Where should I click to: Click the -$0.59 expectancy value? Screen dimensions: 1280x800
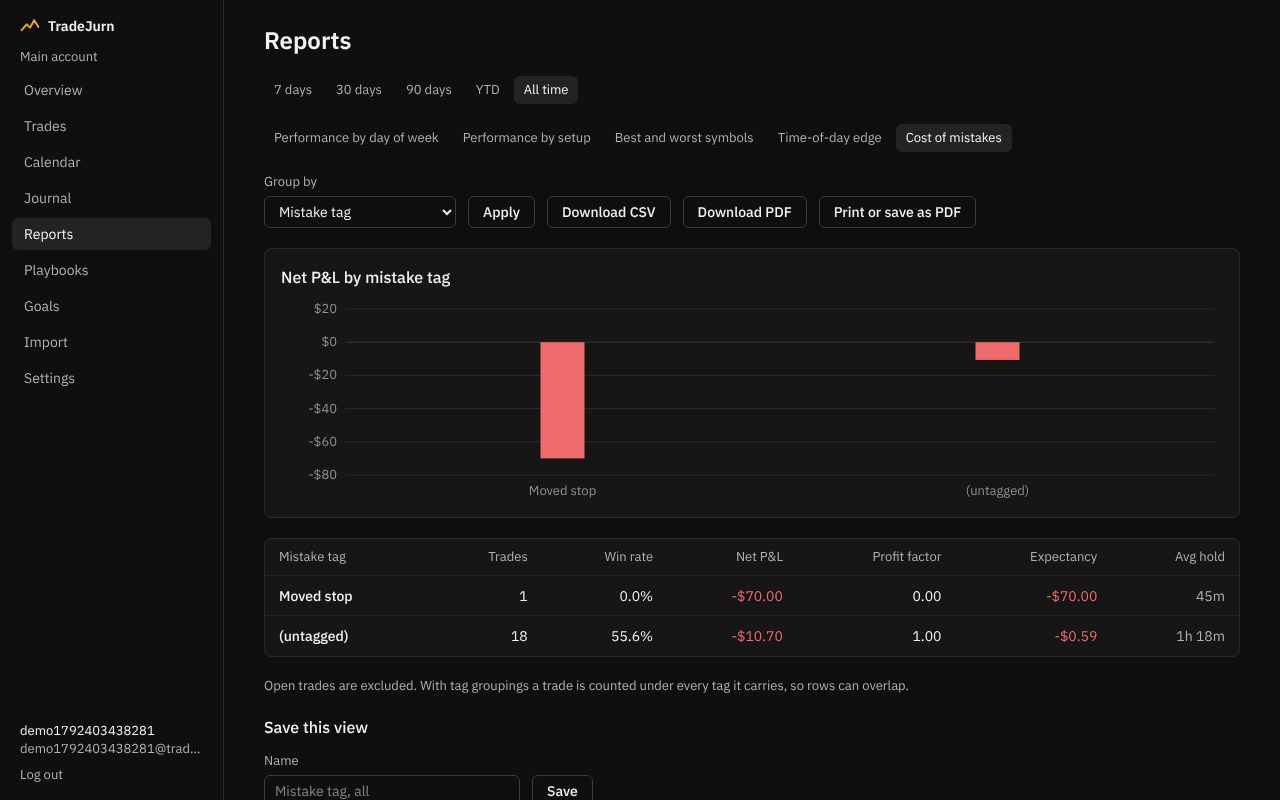1076,636
